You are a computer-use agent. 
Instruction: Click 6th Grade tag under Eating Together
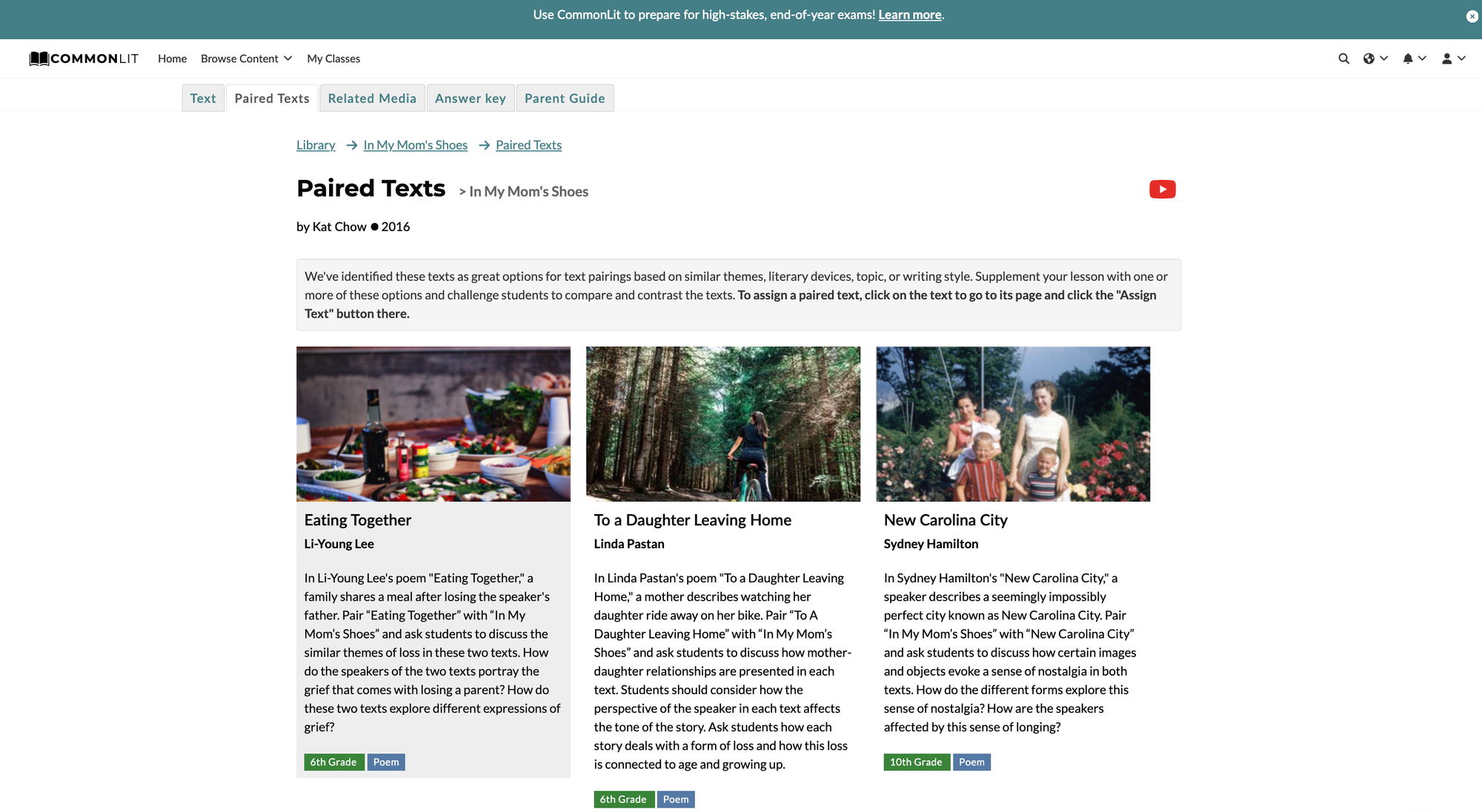(333, 762)
